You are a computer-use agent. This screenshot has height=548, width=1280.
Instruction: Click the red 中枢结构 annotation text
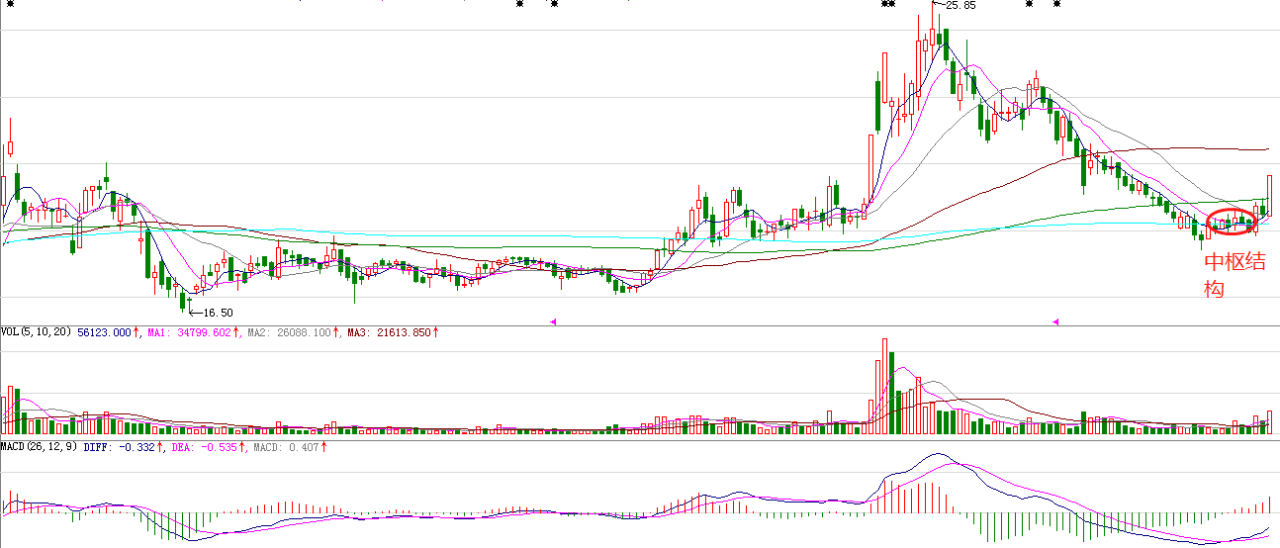point(1232,276)
